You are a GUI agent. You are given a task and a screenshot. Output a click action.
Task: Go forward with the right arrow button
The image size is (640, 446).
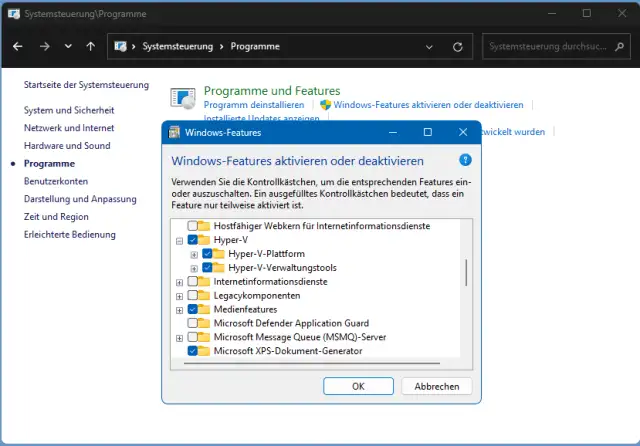(44, 47)
